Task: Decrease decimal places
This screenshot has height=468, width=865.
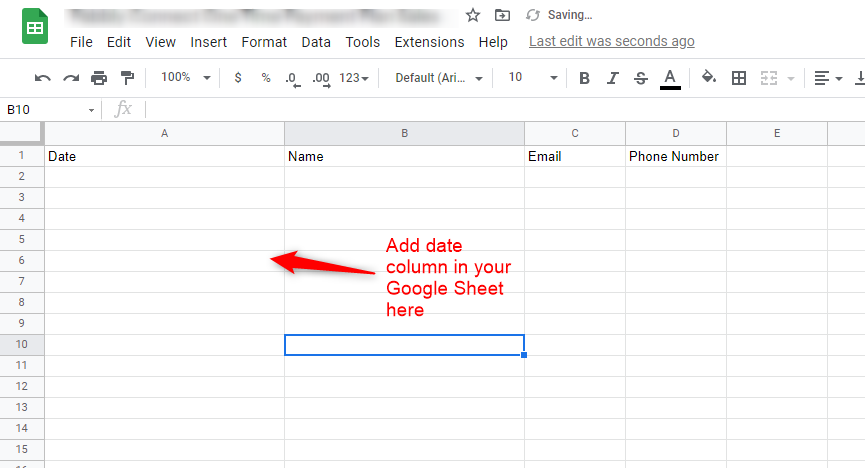Action: coord(292,78)
